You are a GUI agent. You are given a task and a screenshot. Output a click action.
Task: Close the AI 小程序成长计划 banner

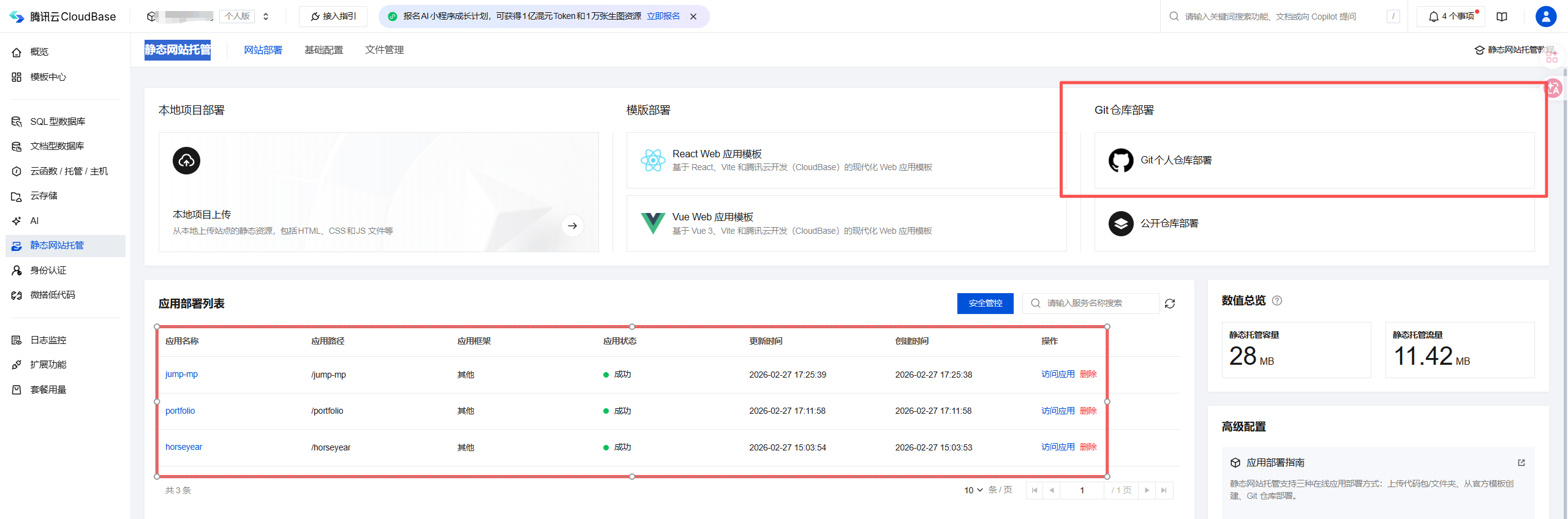tap(693, 17)
